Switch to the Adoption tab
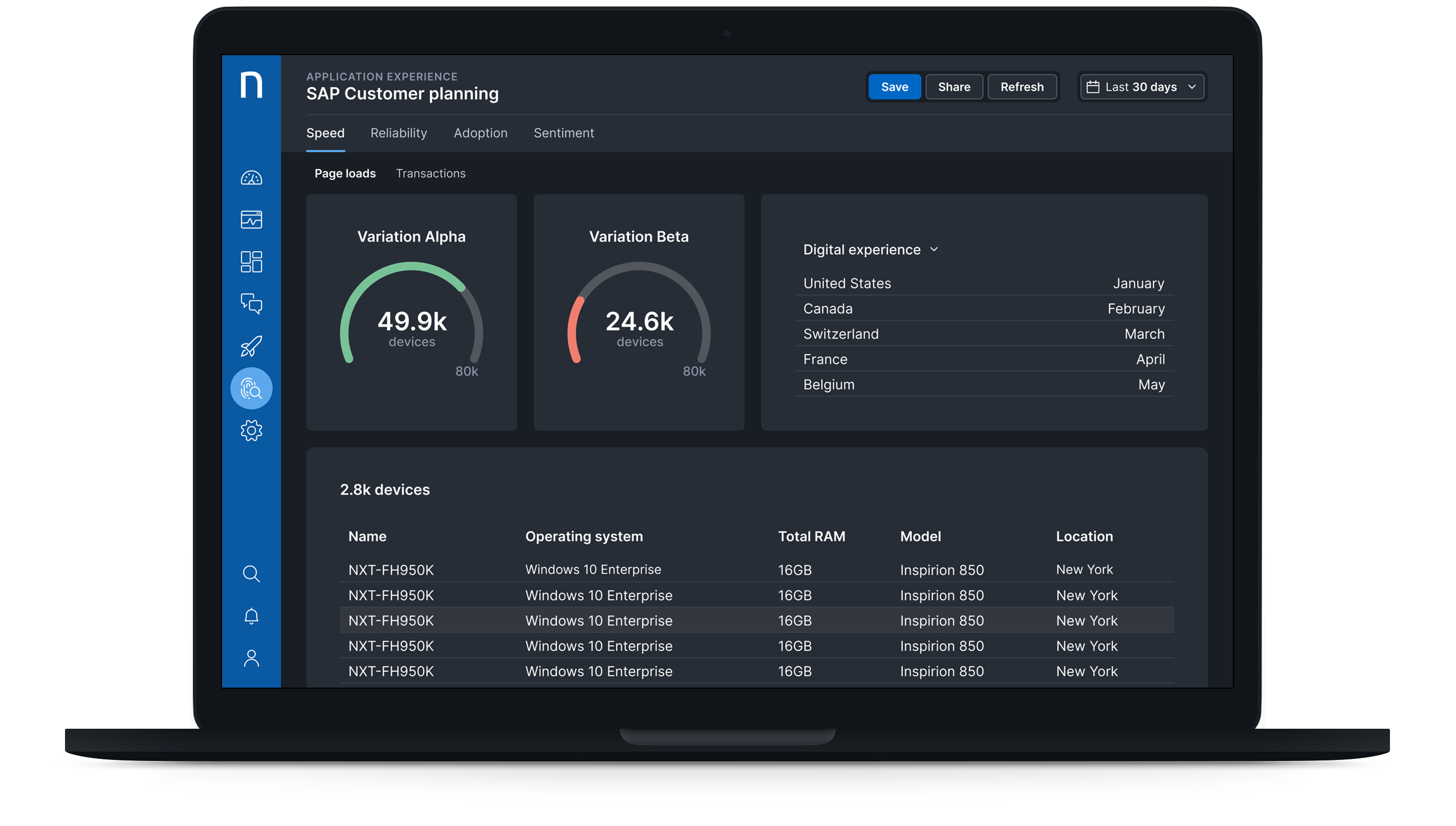The image size is (1456, 826). [480, 133]
